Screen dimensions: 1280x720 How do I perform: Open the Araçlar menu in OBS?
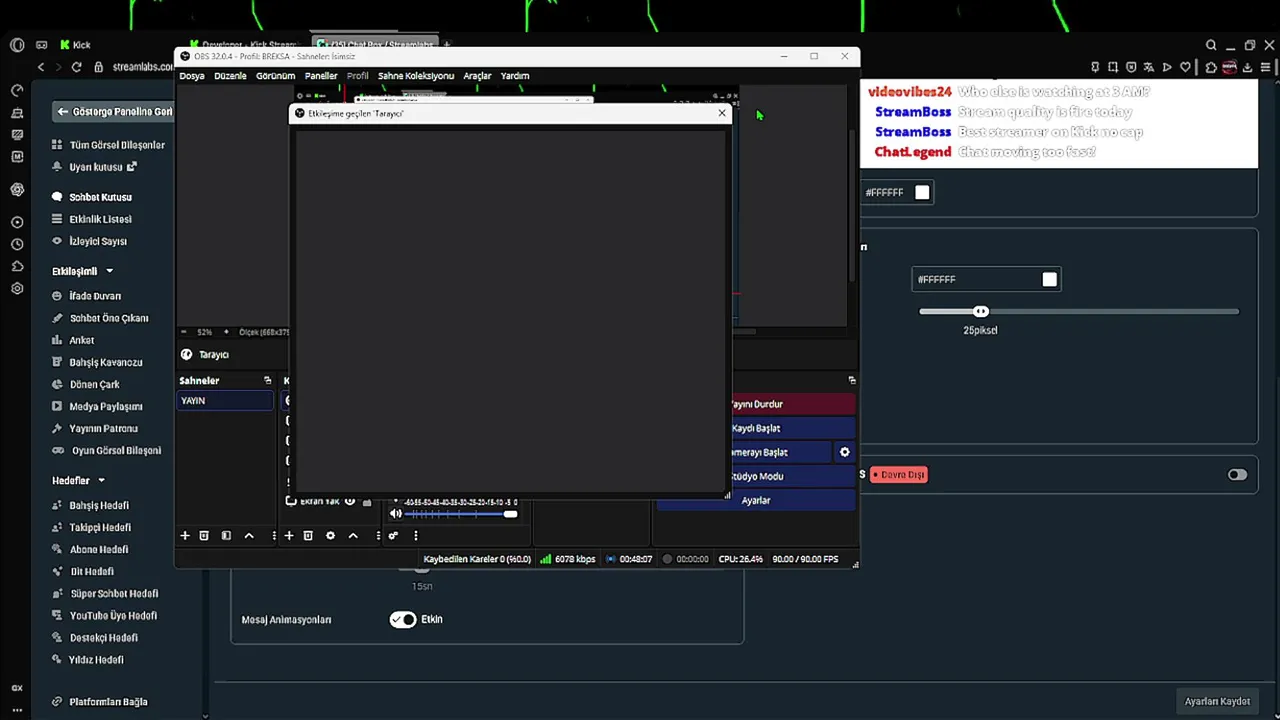pos(477,76)
